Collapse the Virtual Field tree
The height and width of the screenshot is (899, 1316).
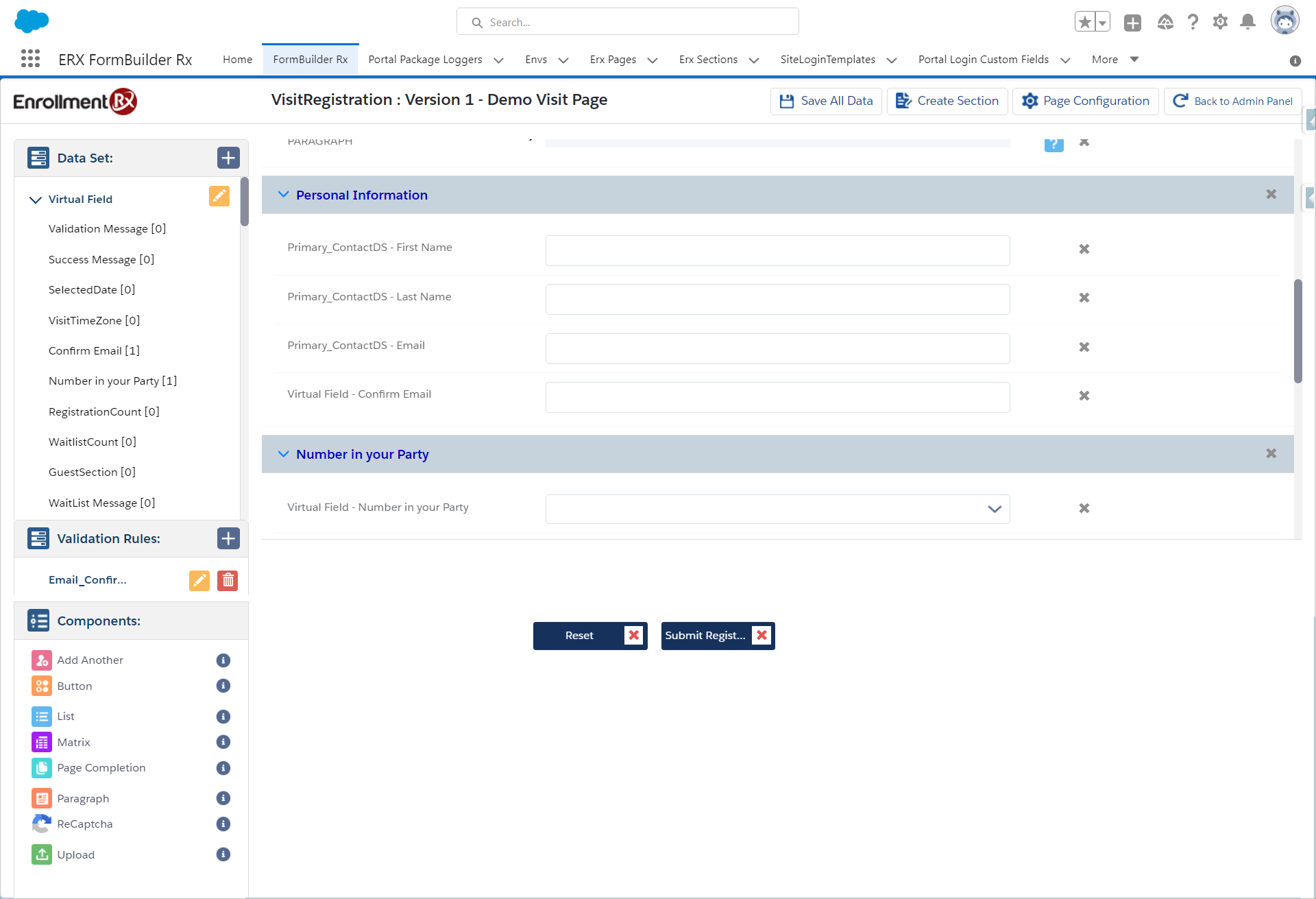click(x=35, y=200)
